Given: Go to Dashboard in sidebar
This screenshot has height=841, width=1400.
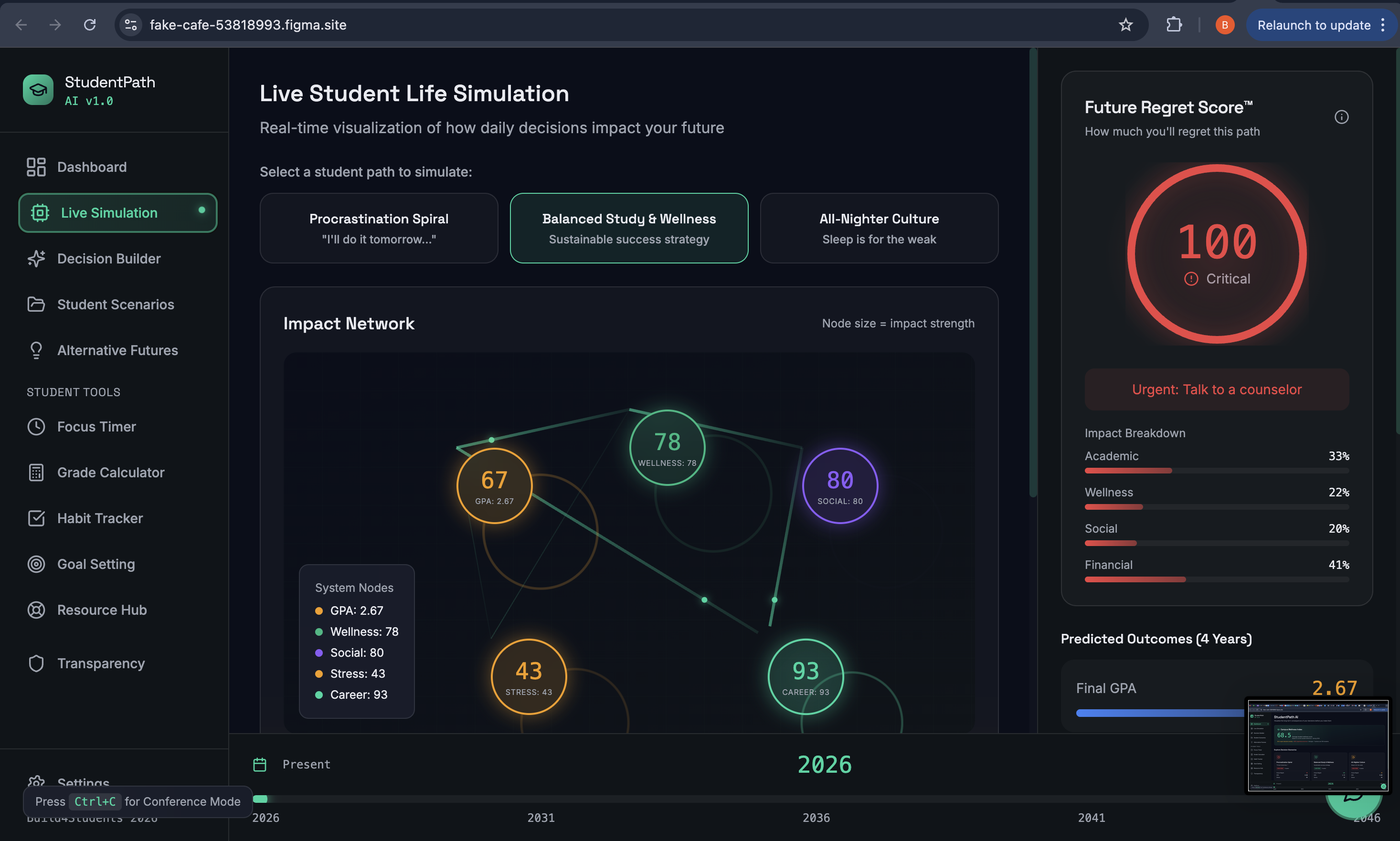Looking at the screenshot, I should [92, 167].
